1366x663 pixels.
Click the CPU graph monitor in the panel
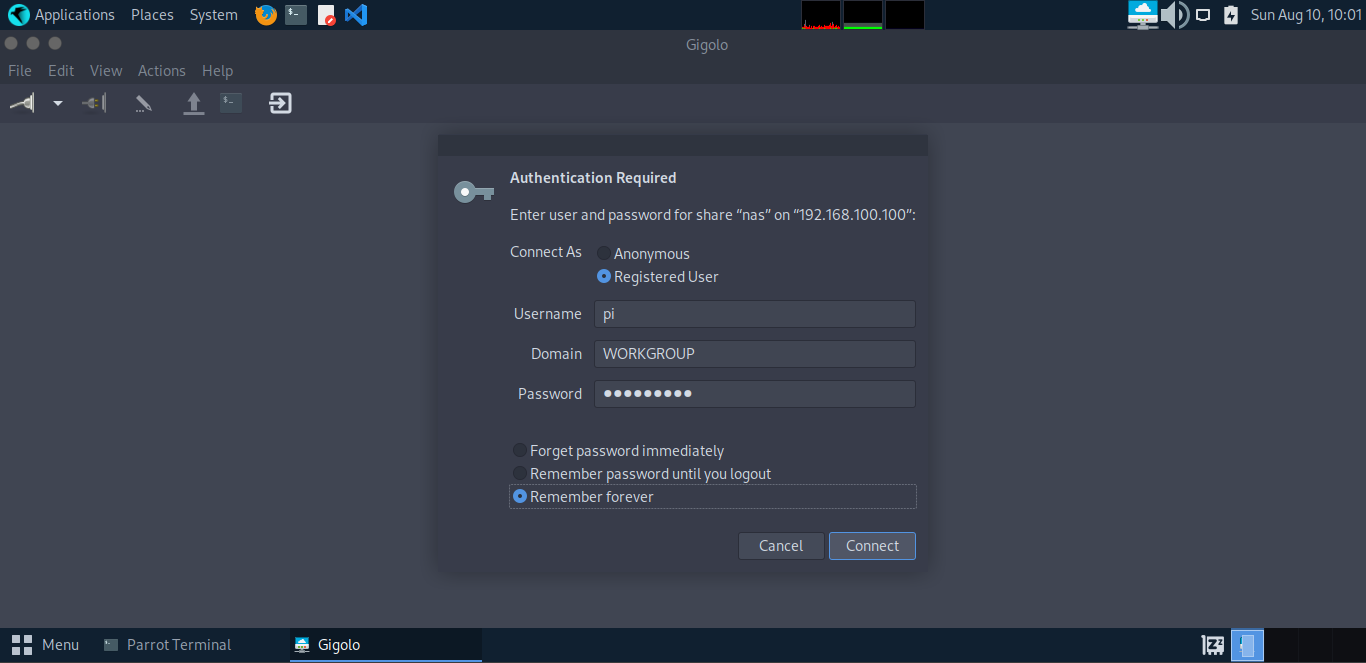pos(820,14)
